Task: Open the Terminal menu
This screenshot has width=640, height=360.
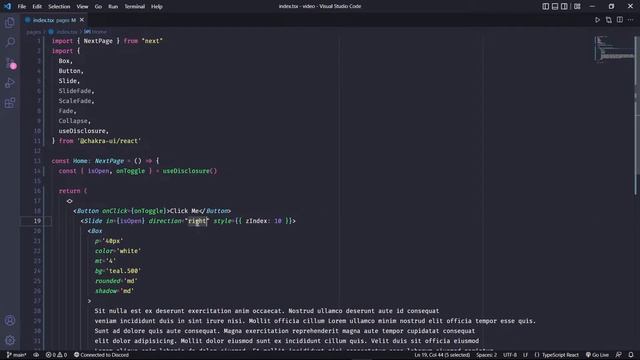Action: point(134,6)
